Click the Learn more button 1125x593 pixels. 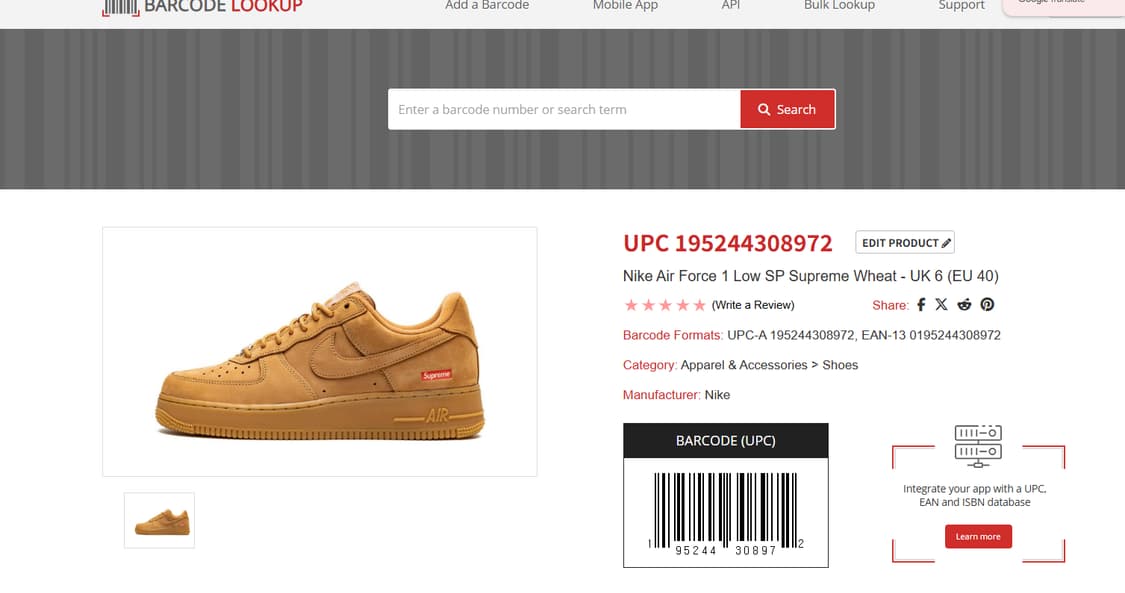point(978,536)
